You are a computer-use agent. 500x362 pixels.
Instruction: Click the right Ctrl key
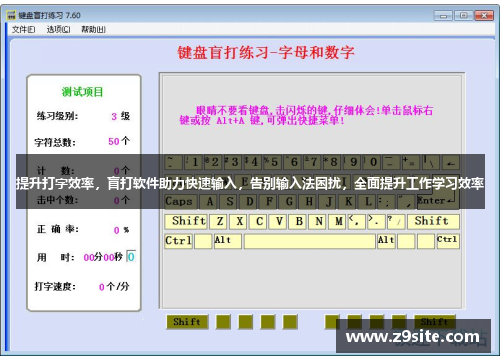click(448, 241)
